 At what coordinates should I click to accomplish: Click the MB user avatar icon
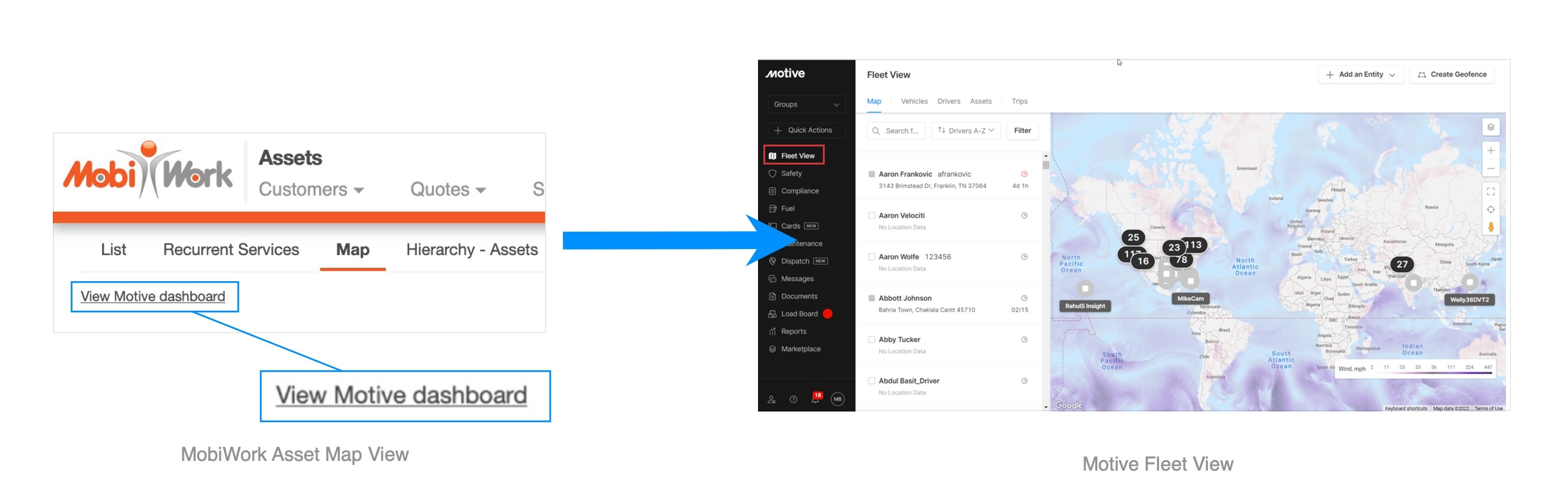pos(837,399)
